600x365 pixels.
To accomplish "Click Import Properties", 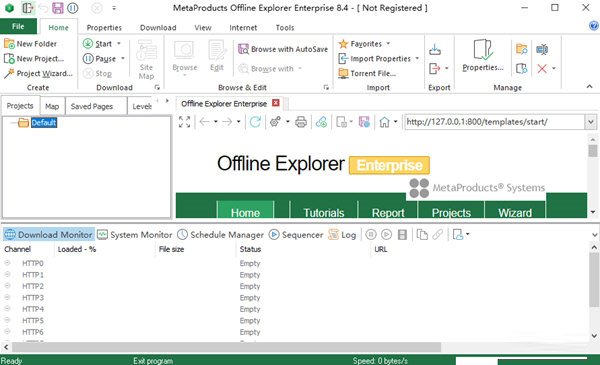I will [x=375, y=59].
